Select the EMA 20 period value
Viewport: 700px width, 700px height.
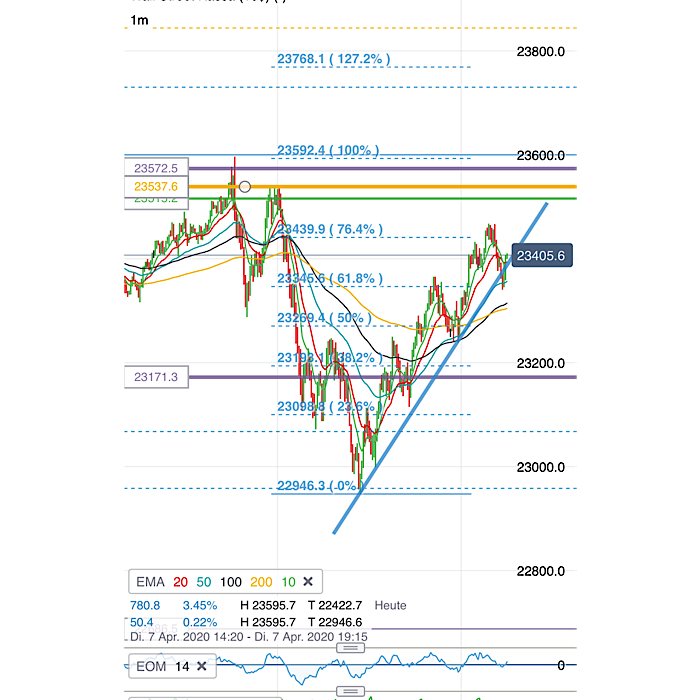pyautogui.click(x=180, y=582)
